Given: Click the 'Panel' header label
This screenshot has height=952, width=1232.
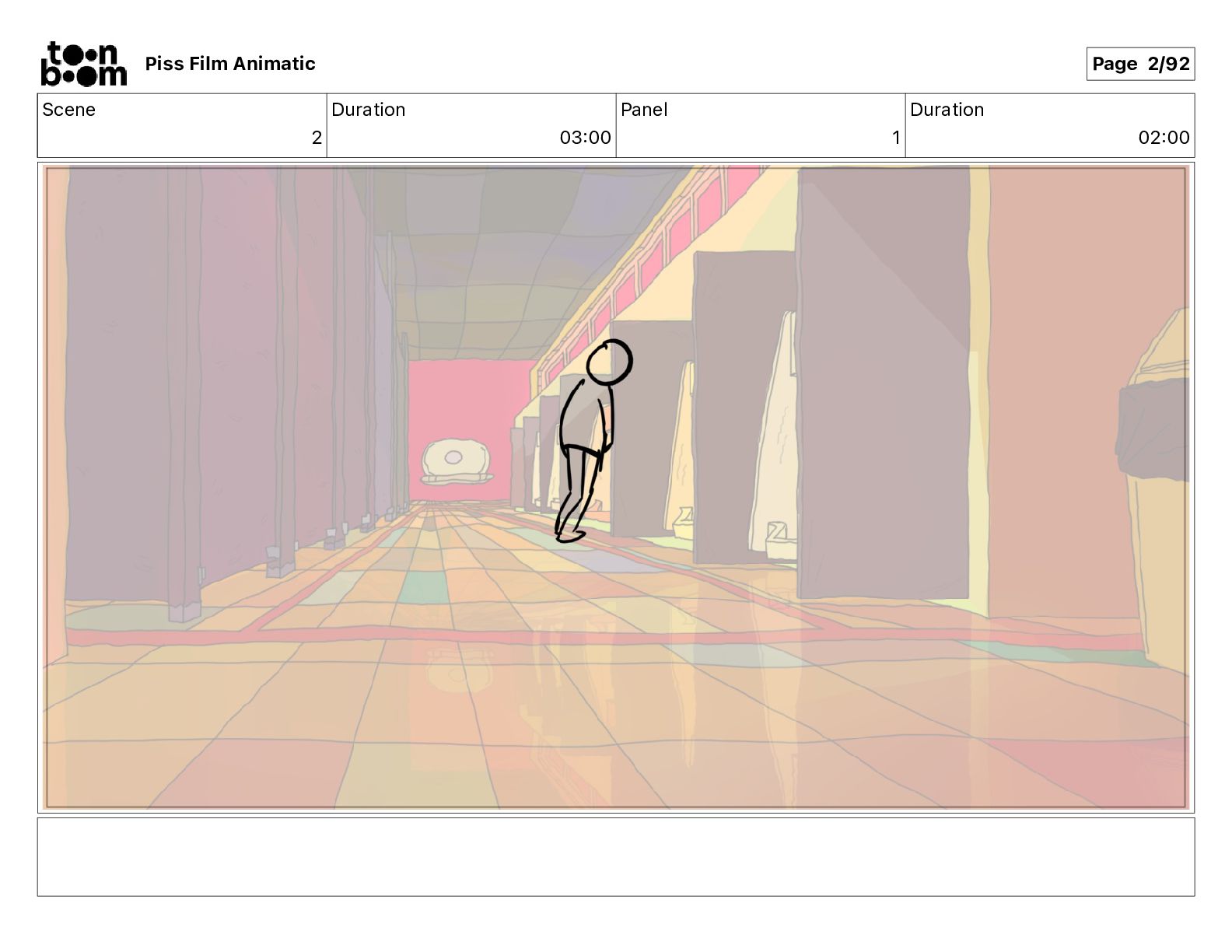Looking at the screenshot, I should pos(644,110).
